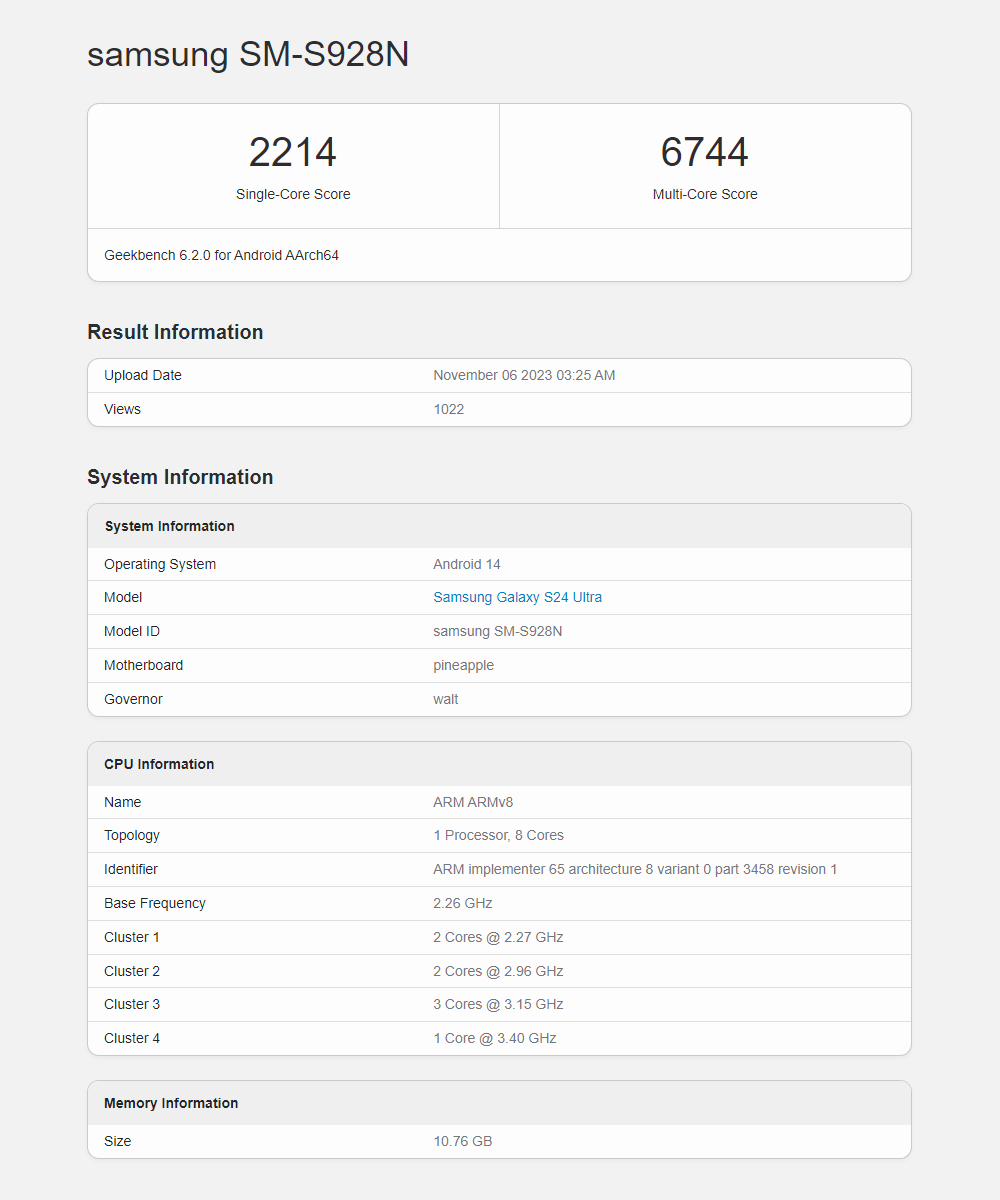The image size is (1000, 1200).
Task: Click the Topology label
Action: click(x=132, y=835)
